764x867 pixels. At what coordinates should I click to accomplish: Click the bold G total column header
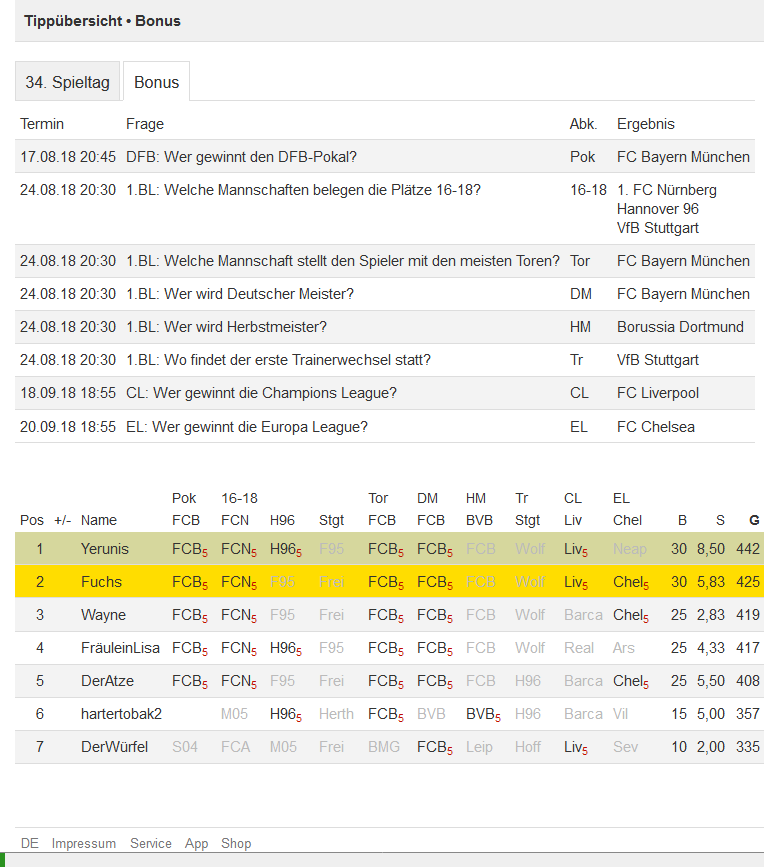pos(754,520)
